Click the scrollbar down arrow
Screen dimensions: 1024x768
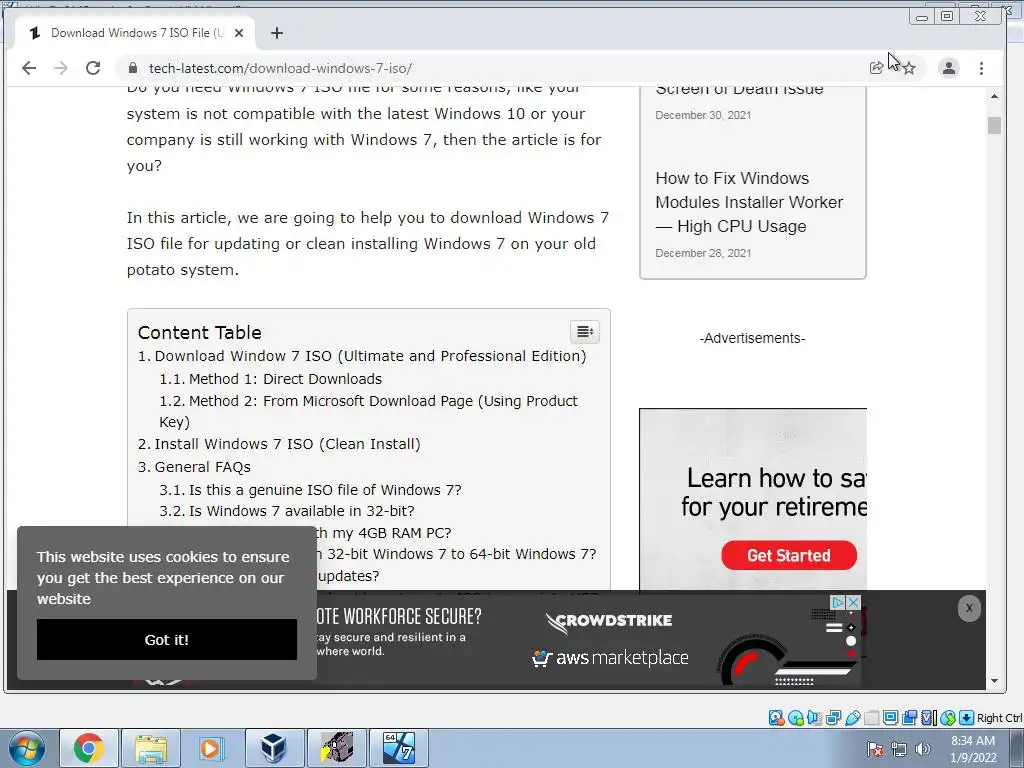coord(994,681)
